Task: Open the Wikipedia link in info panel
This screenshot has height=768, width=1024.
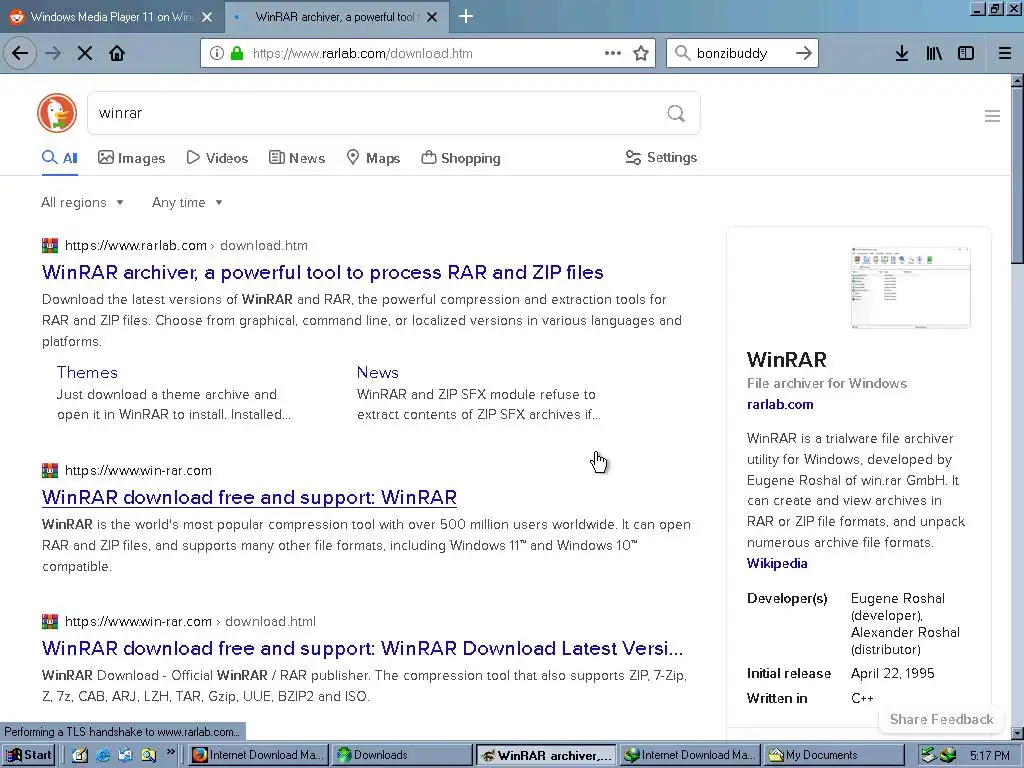Action: tap(776, 563)
